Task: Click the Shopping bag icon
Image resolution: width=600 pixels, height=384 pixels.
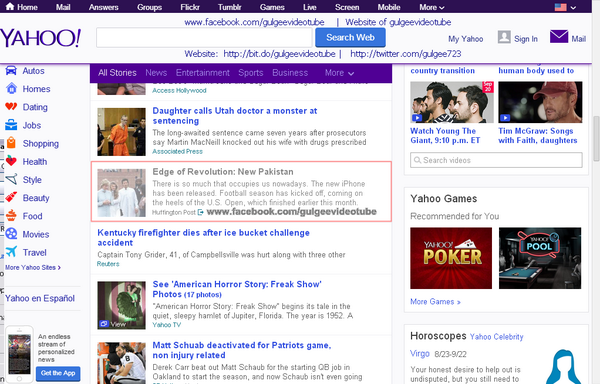Action: tap(11, 143)
